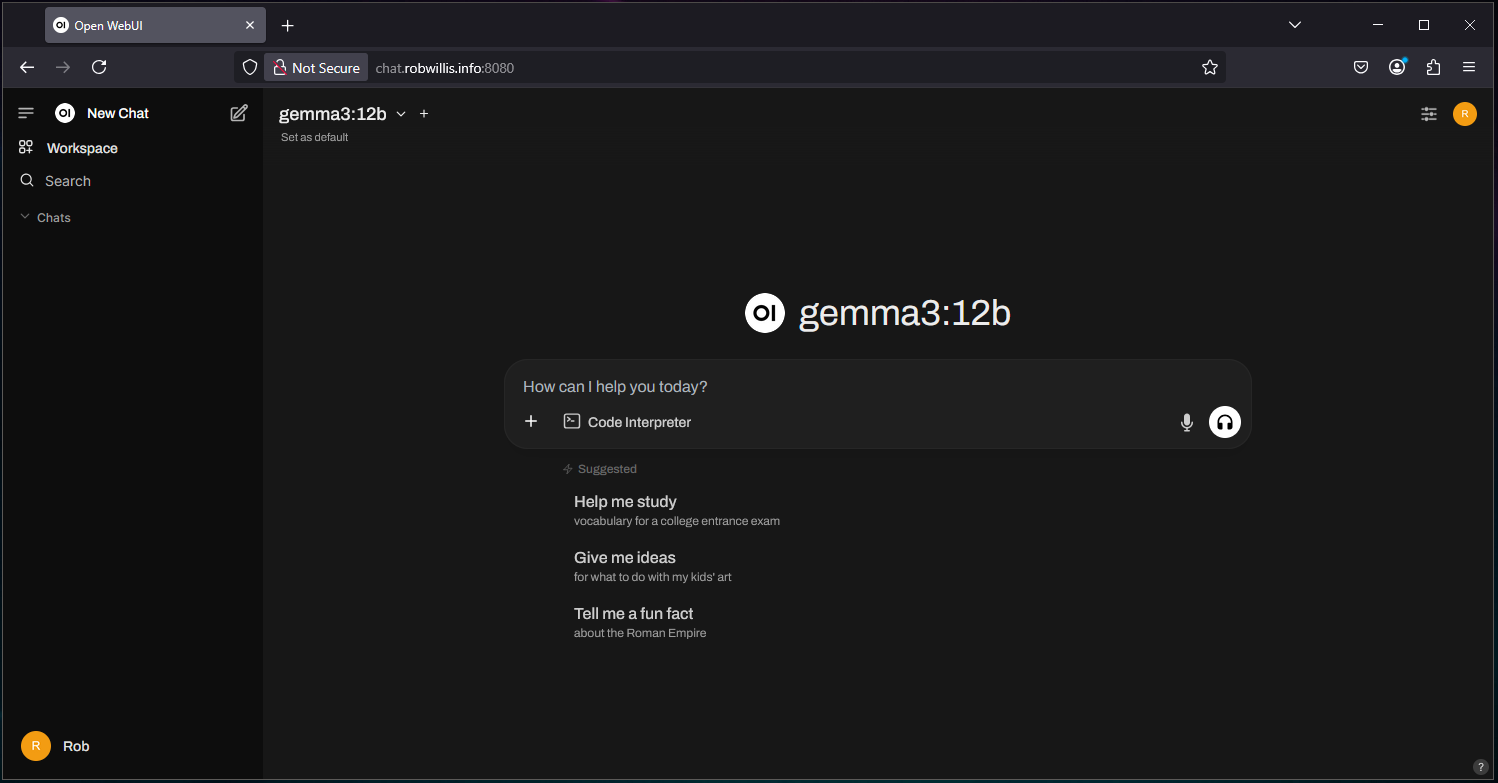
Task: Add another model with the plus icon
Action: coord(424,114)
